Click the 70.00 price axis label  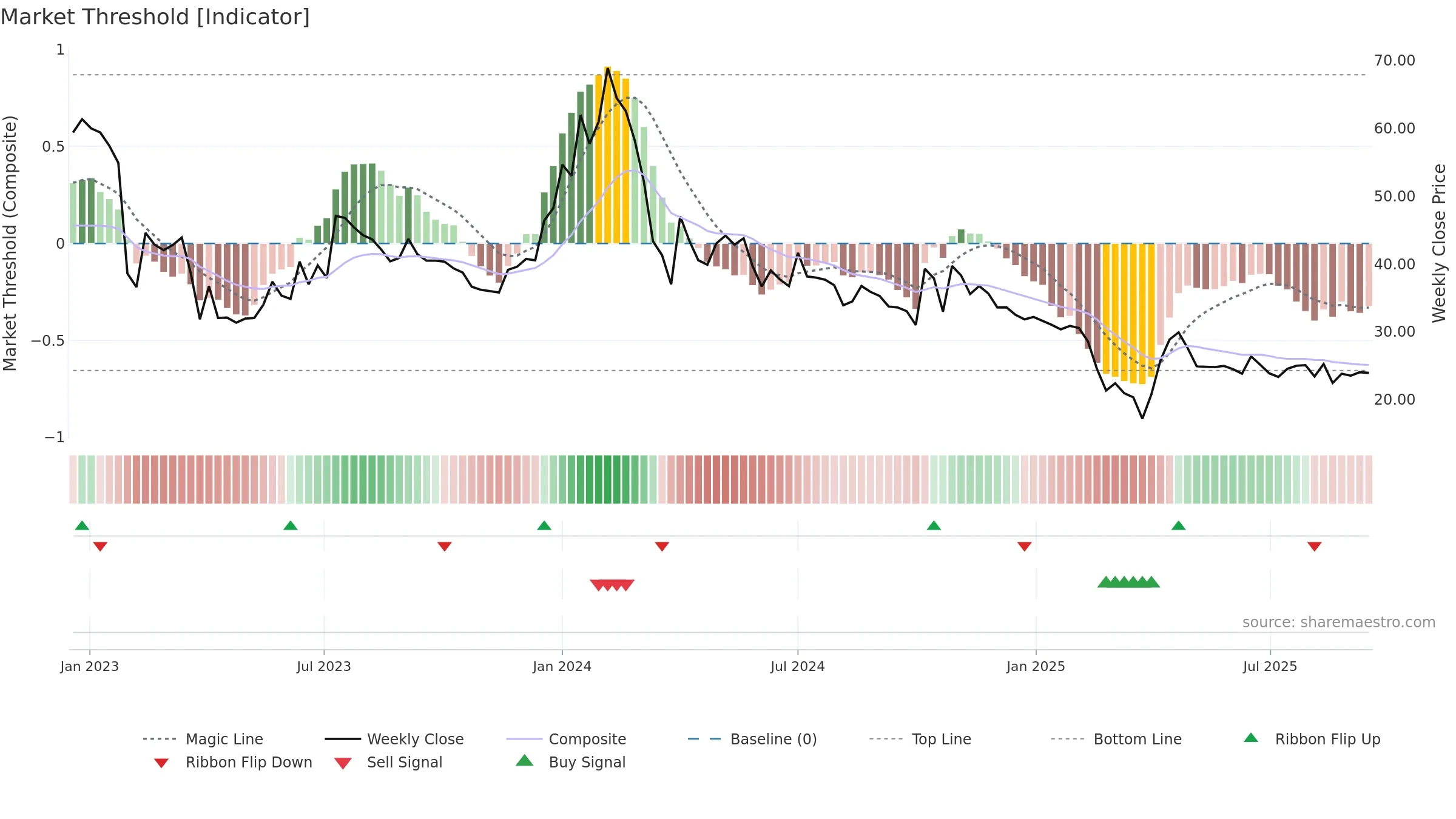(x=1394, y=61)
